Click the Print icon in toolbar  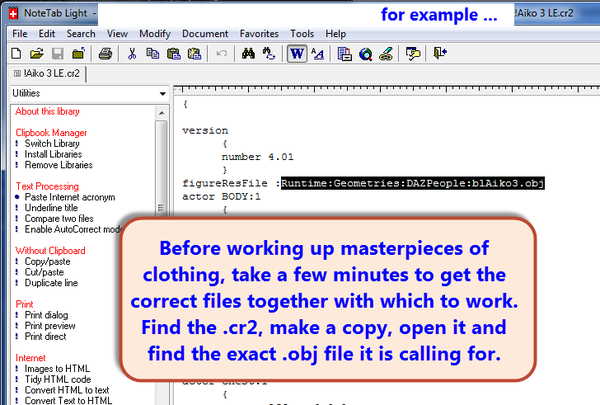tap(105, 53)
